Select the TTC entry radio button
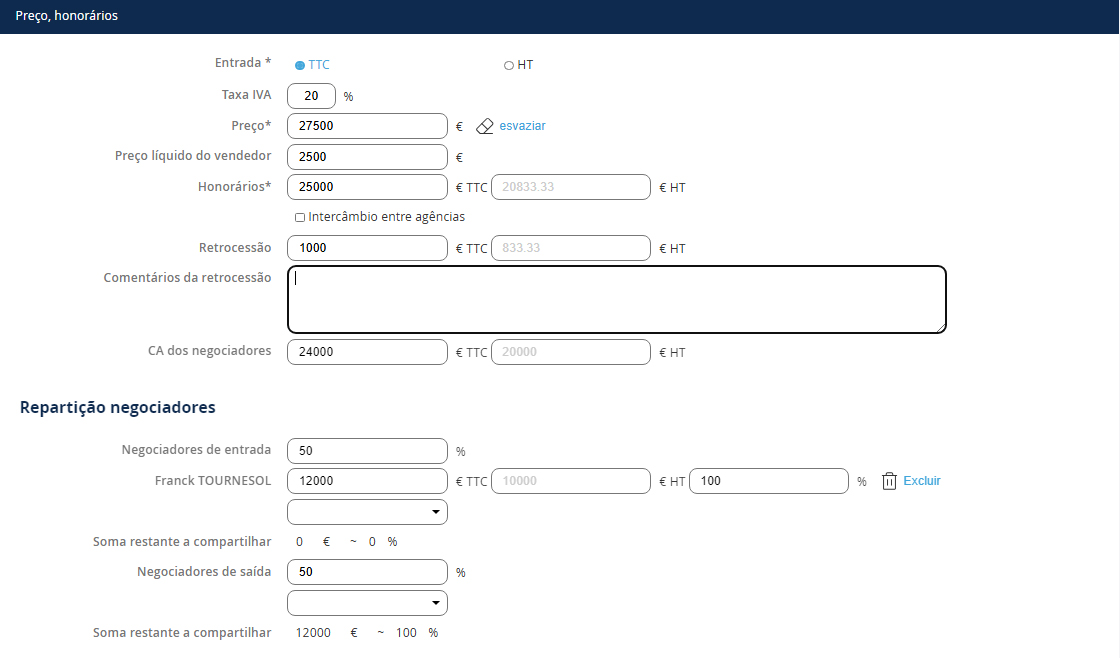1120x658 pixels. (x=300, y=65)
